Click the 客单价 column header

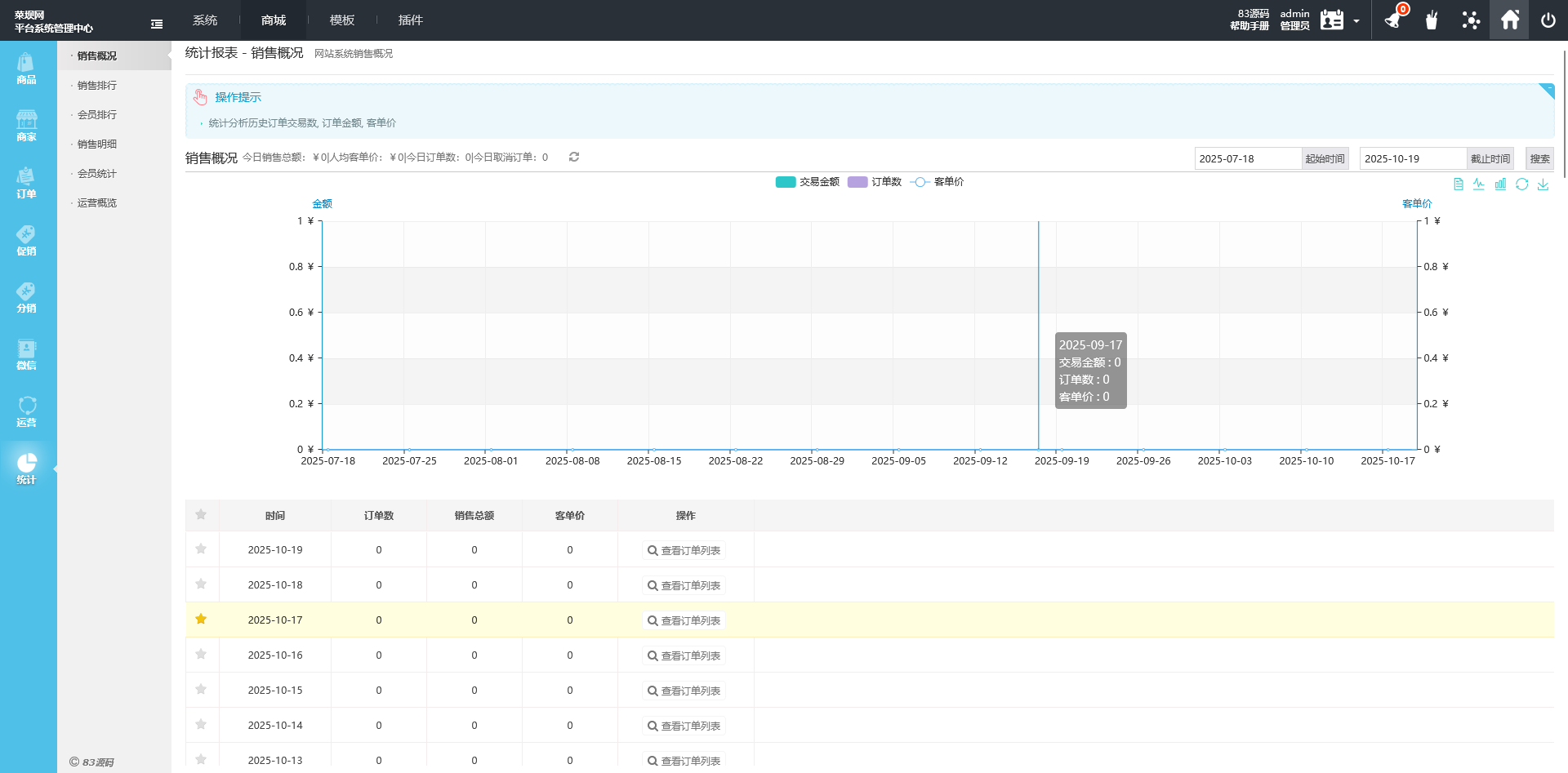coord(570,515)
